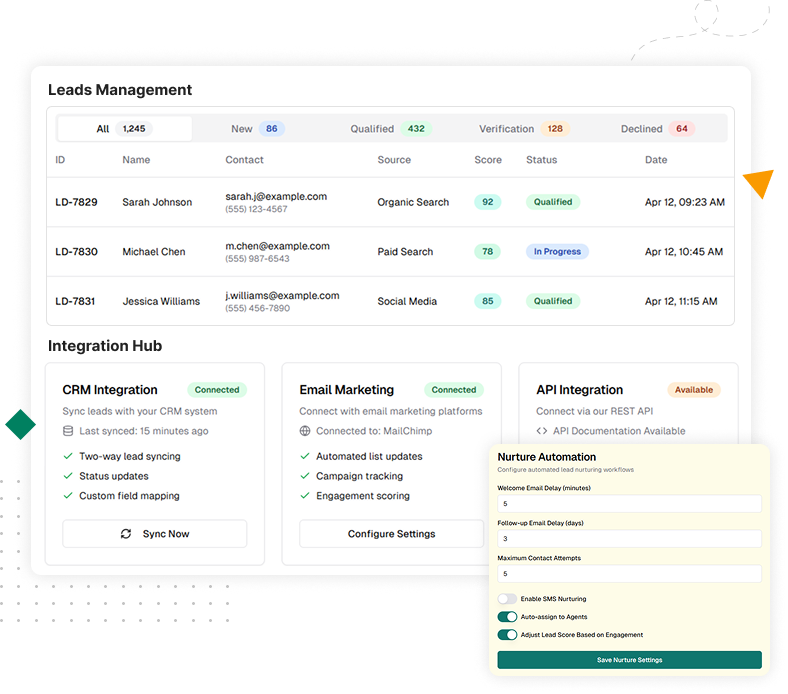Click phone number (555) 123-4567
This screenshot has height=694, width=788.
pos(256,210)
